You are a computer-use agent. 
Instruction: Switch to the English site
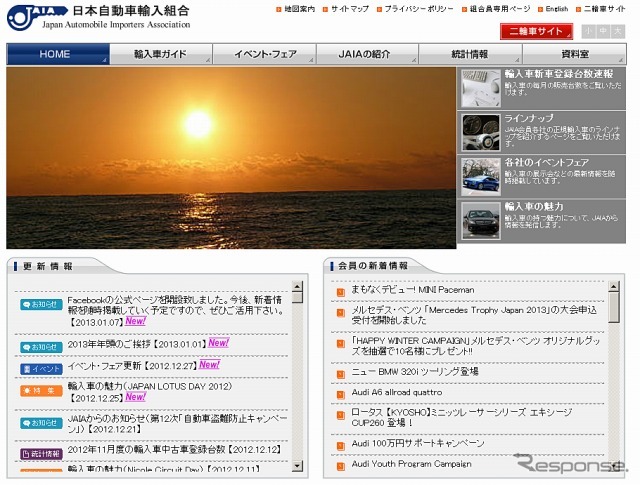557,9
